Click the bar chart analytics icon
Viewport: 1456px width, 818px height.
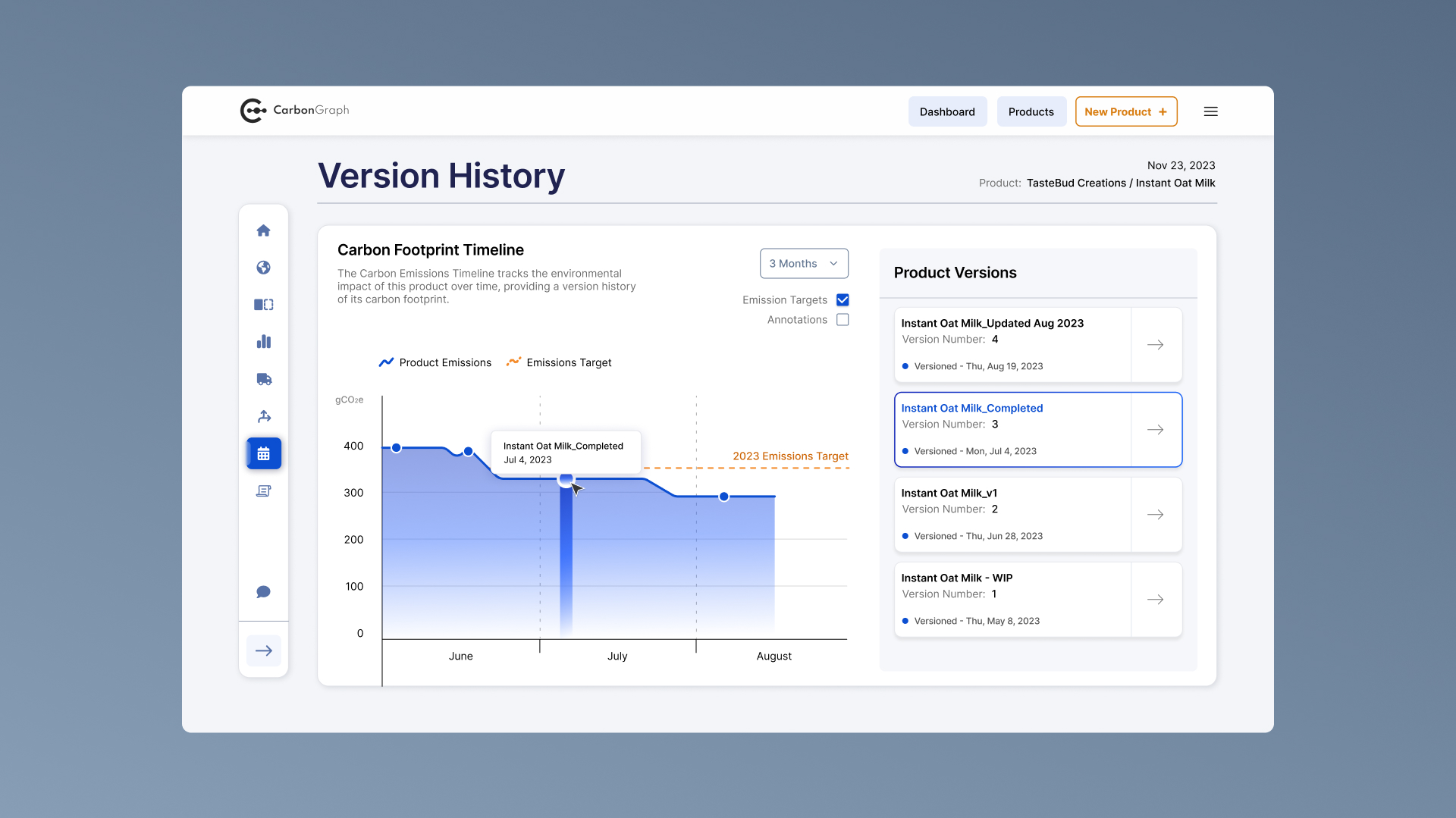[x=263, y=341]
